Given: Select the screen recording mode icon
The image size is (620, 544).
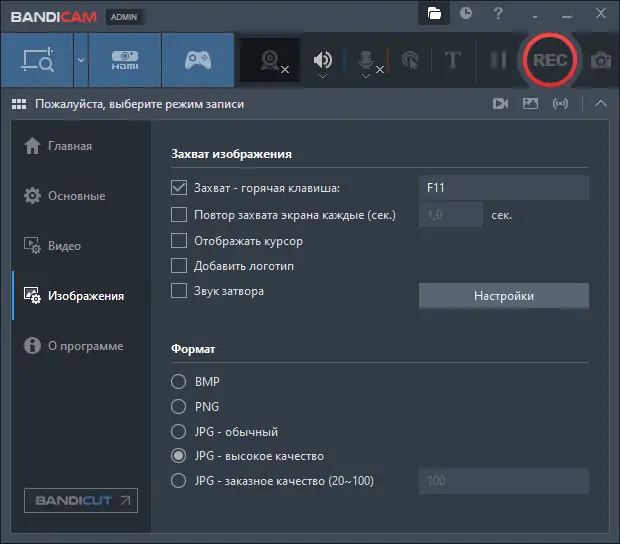Looking at the screenshot, I should pos(37,60).
